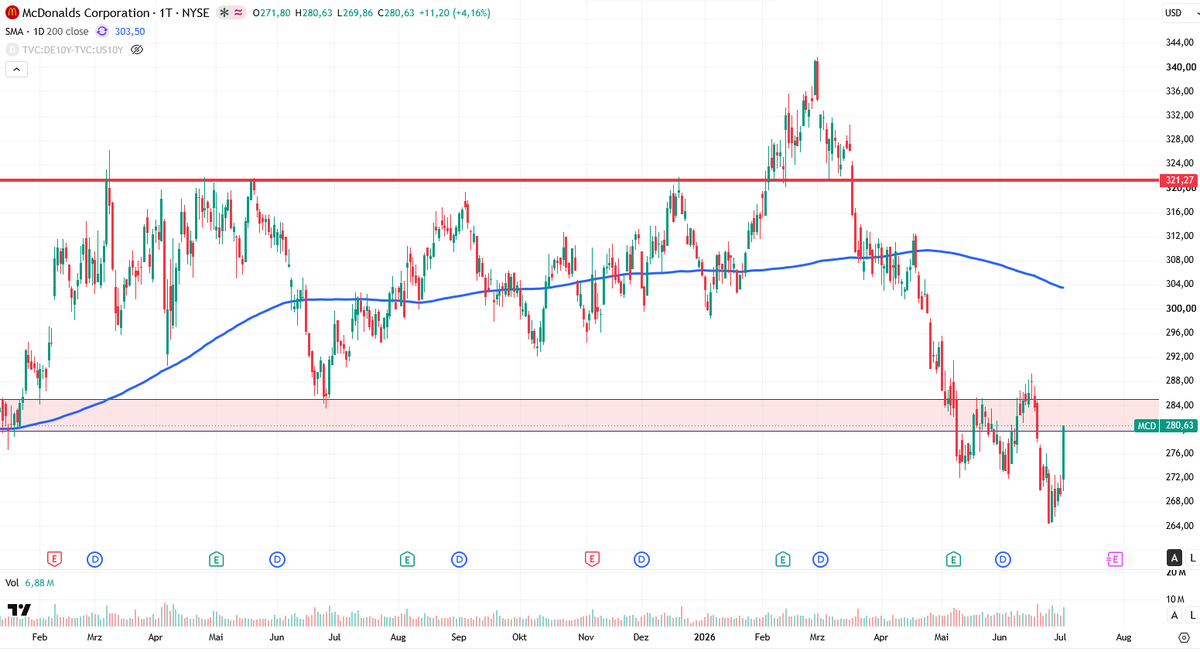
Task: Toggle auto scale A on the price pane
Action: pos(1174,558)
